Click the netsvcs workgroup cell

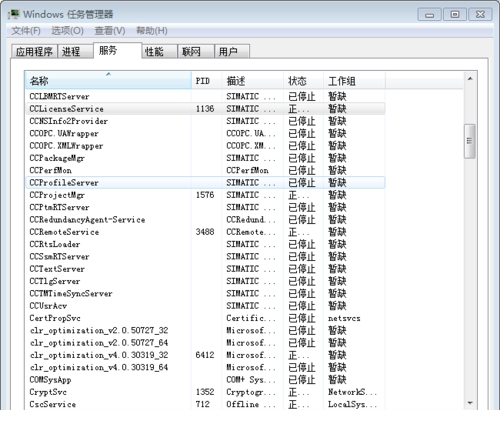point(344,318)
